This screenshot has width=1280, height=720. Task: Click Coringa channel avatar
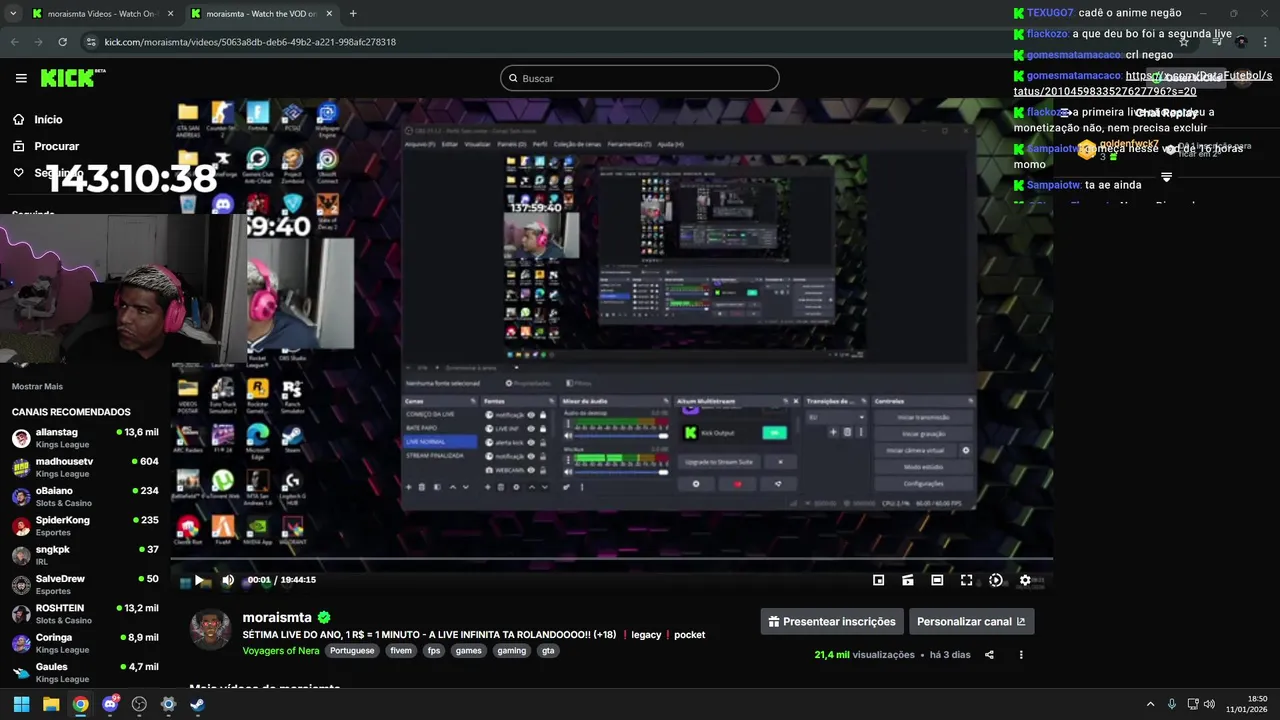pos(21,643)
